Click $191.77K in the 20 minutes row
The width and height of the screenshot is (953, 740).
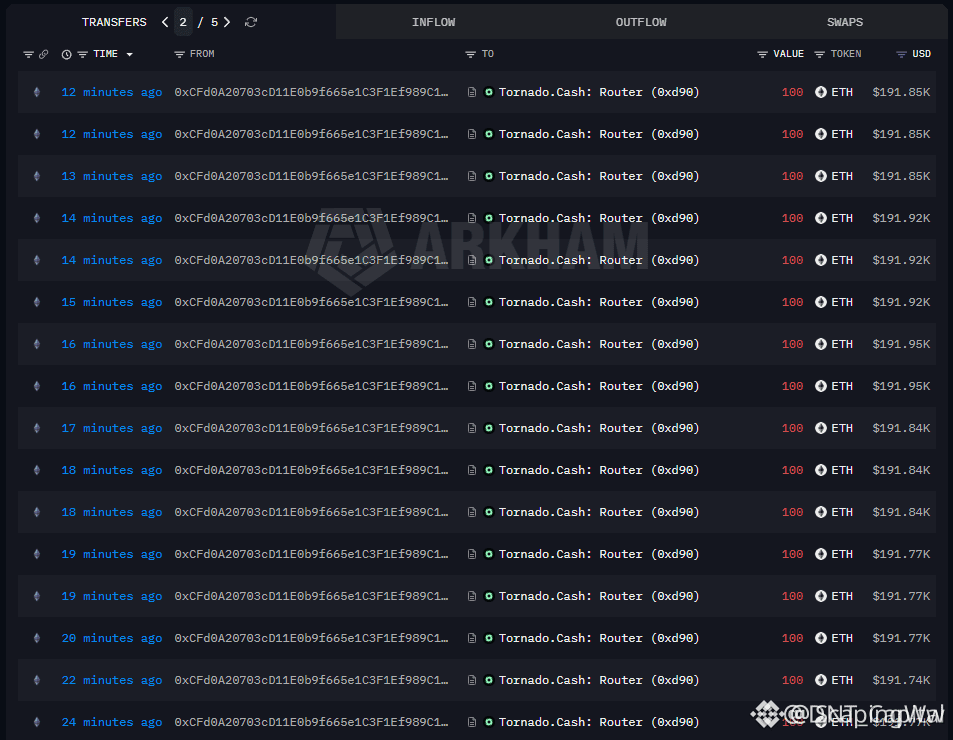[x=901, y=638]
